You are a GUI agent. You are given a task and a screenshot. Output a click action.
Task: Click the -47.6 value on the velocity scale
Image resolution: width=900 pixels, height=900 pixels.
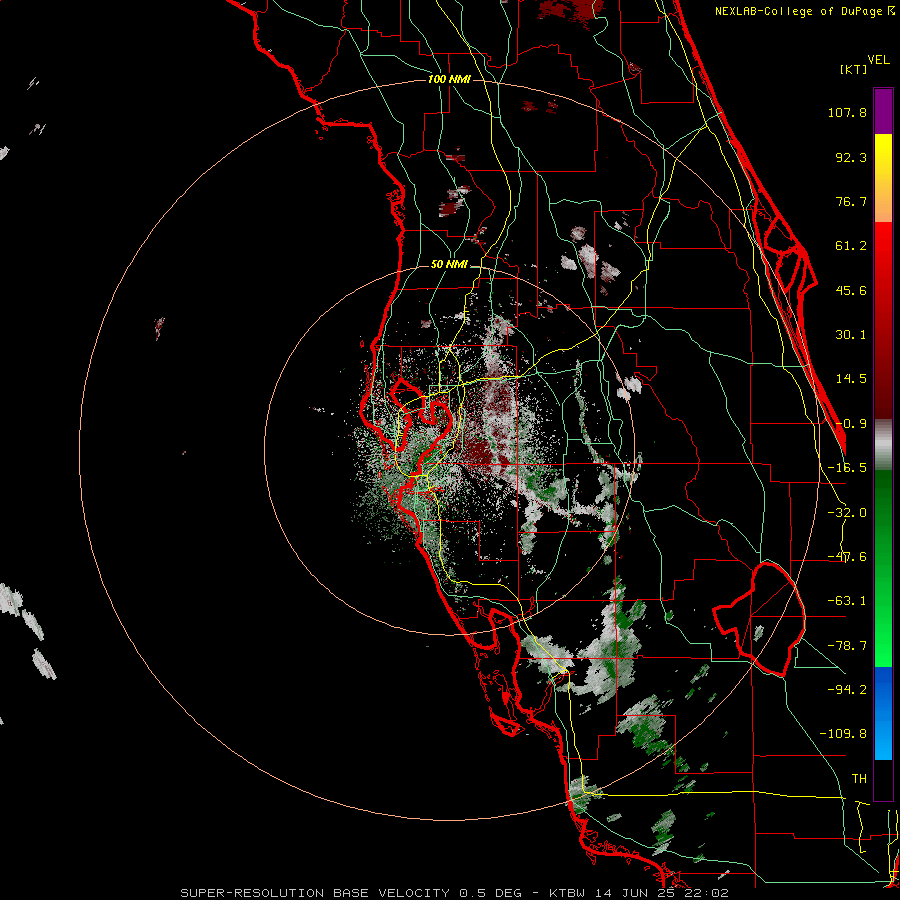pyautogui.click(x=847, y=557)
